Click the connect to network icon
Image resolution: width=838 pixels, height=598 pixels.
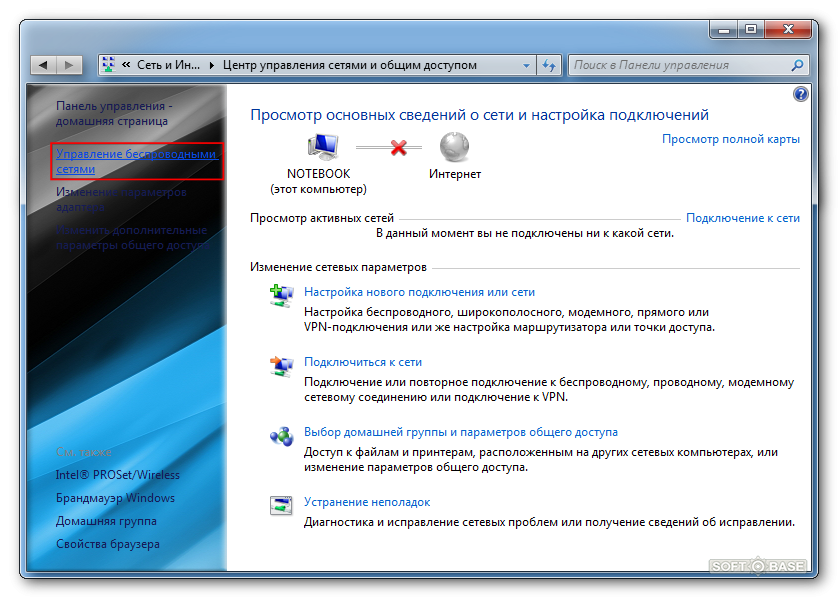(x=281, y=366)
